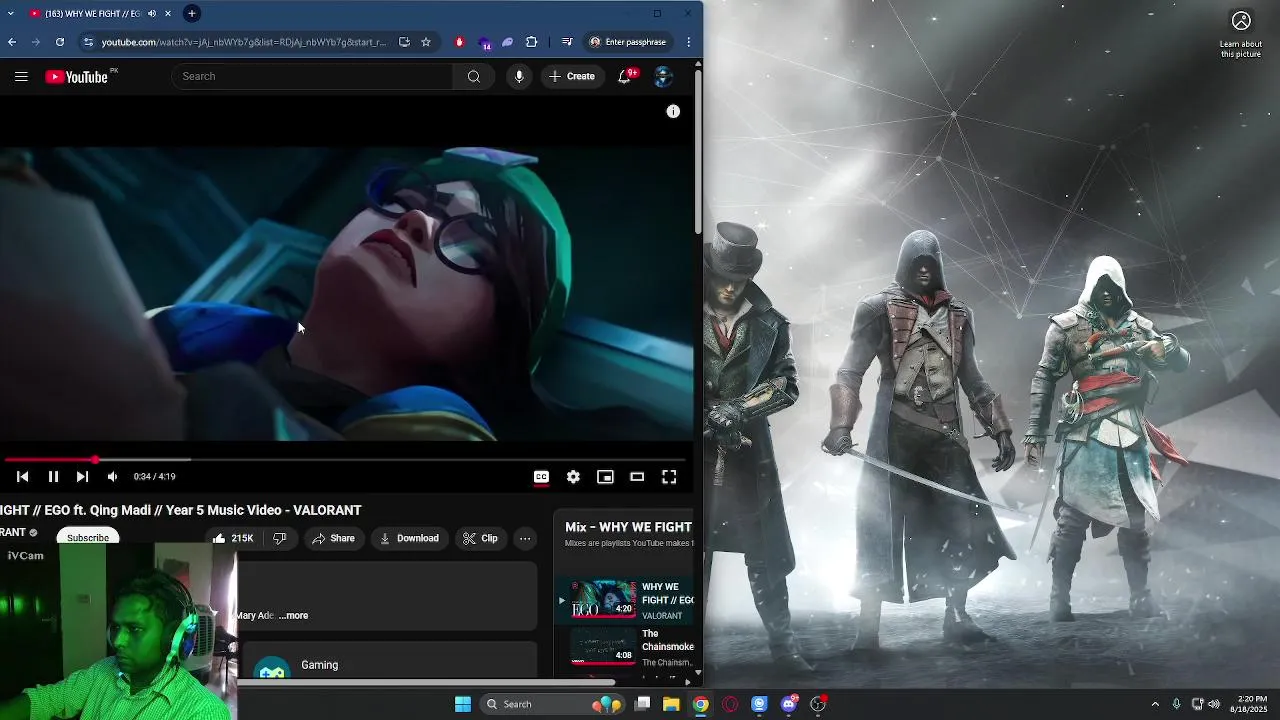Click the youtube.com address bar URL
This screenshot has height=720, width=1280.
click(x=243, y=42)
